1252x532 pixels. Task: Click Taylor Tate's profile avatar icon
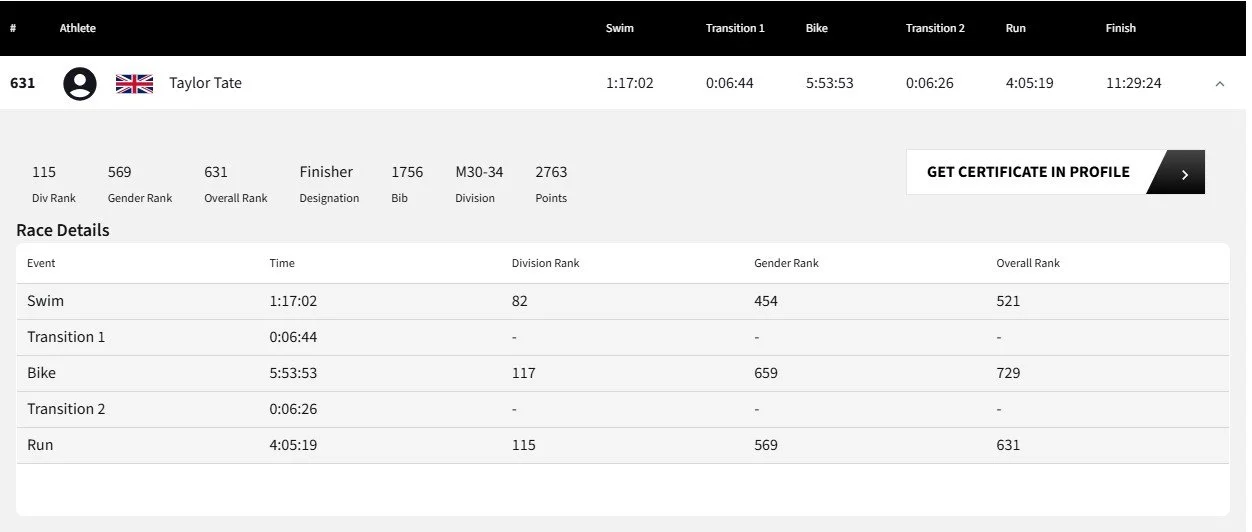pos(80,83)
